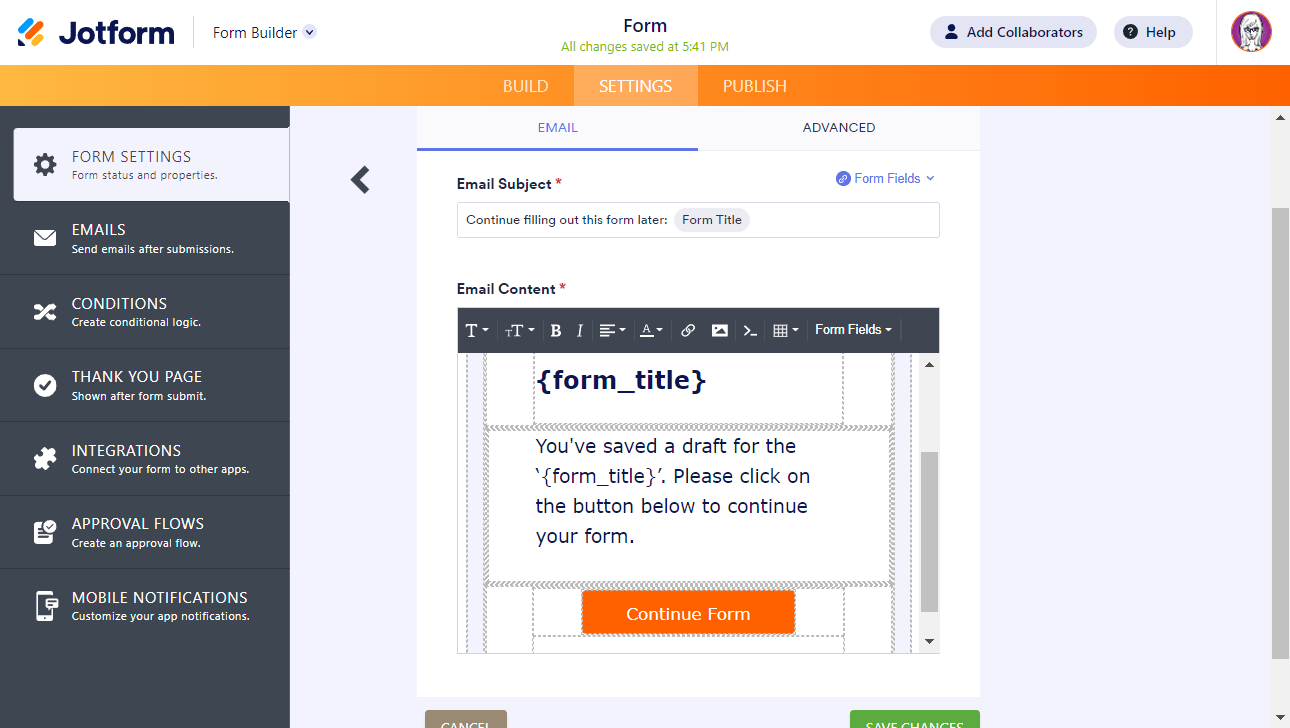Click the {form_title} heading in email

(x=621, y=381)
